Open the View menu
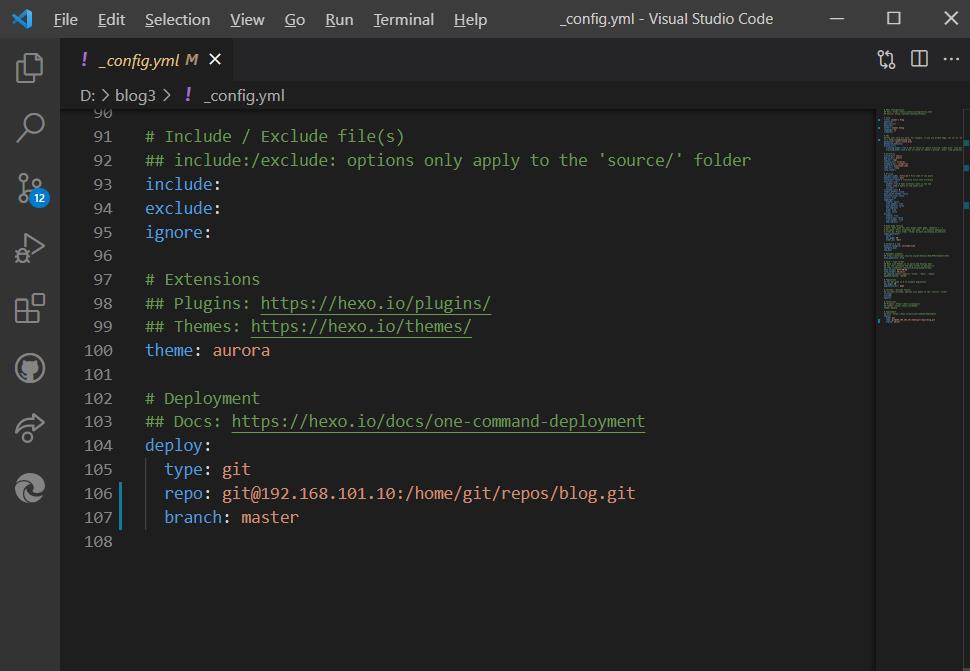The width and height of the screenshot is (970, 671). tap(247, 20)
